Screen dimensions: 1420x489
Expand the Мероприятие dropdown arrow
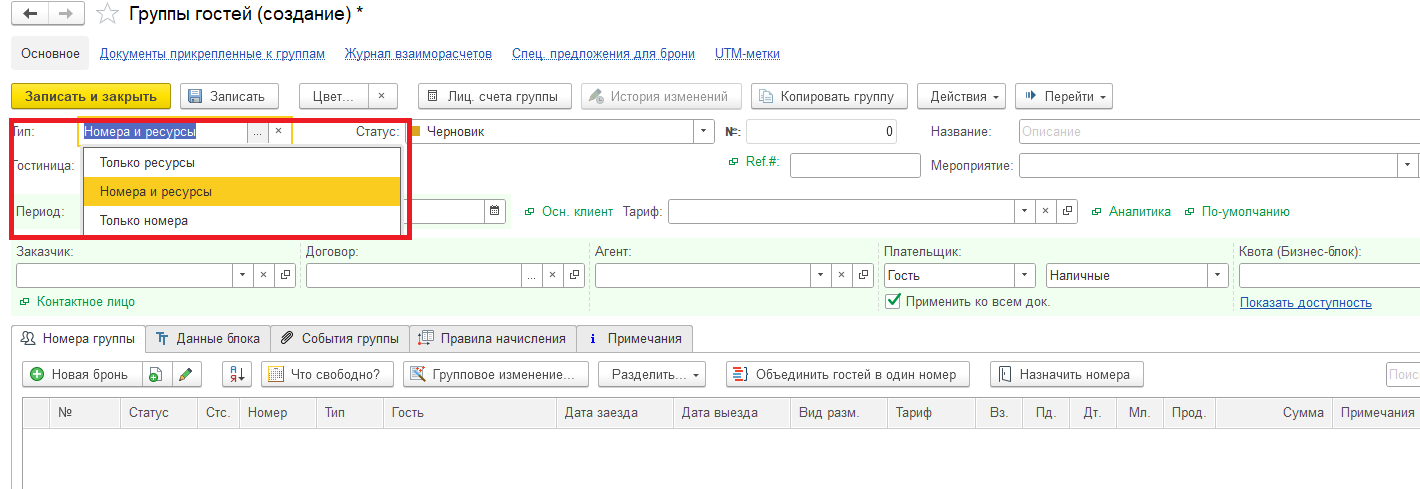[1409, 165]
